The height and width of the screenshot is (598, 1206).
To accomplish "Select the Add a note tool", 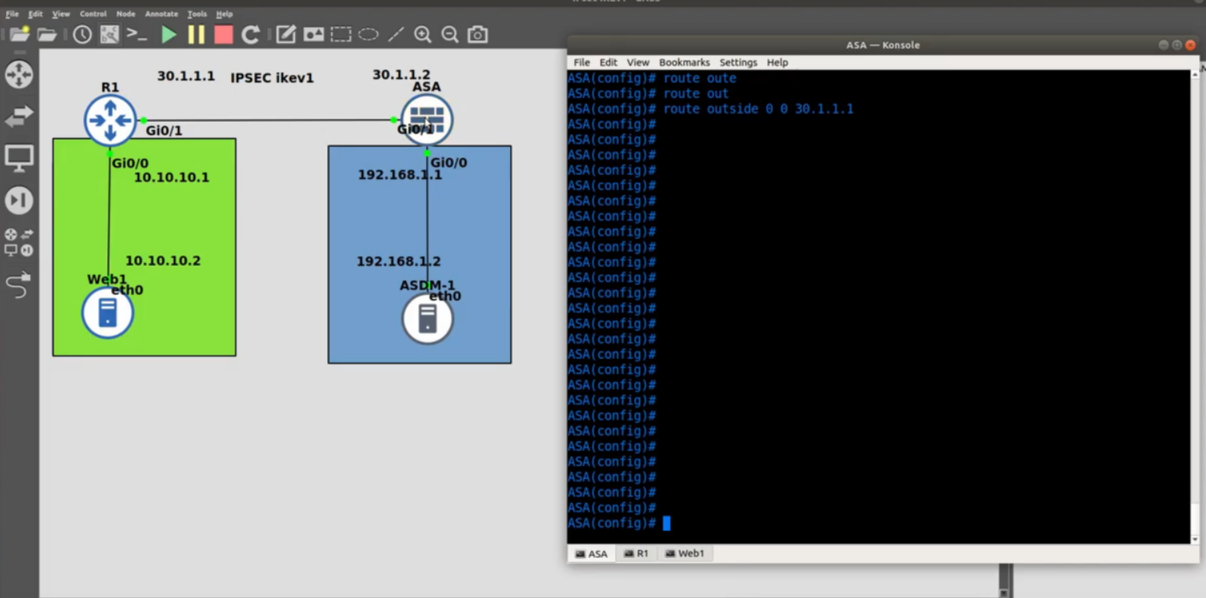I will pos(286,35).
